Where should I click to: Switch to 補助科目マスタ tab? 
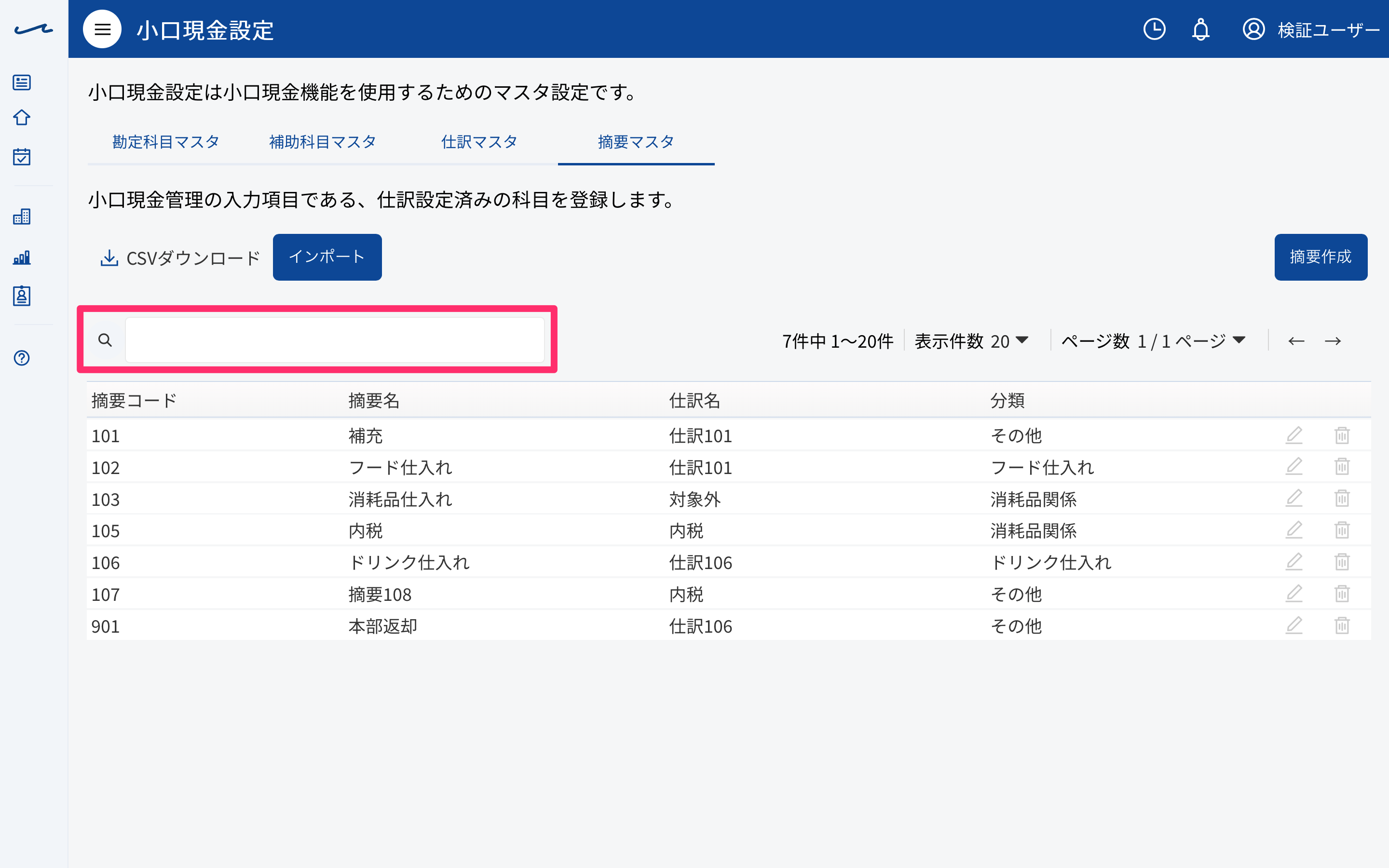323,142
